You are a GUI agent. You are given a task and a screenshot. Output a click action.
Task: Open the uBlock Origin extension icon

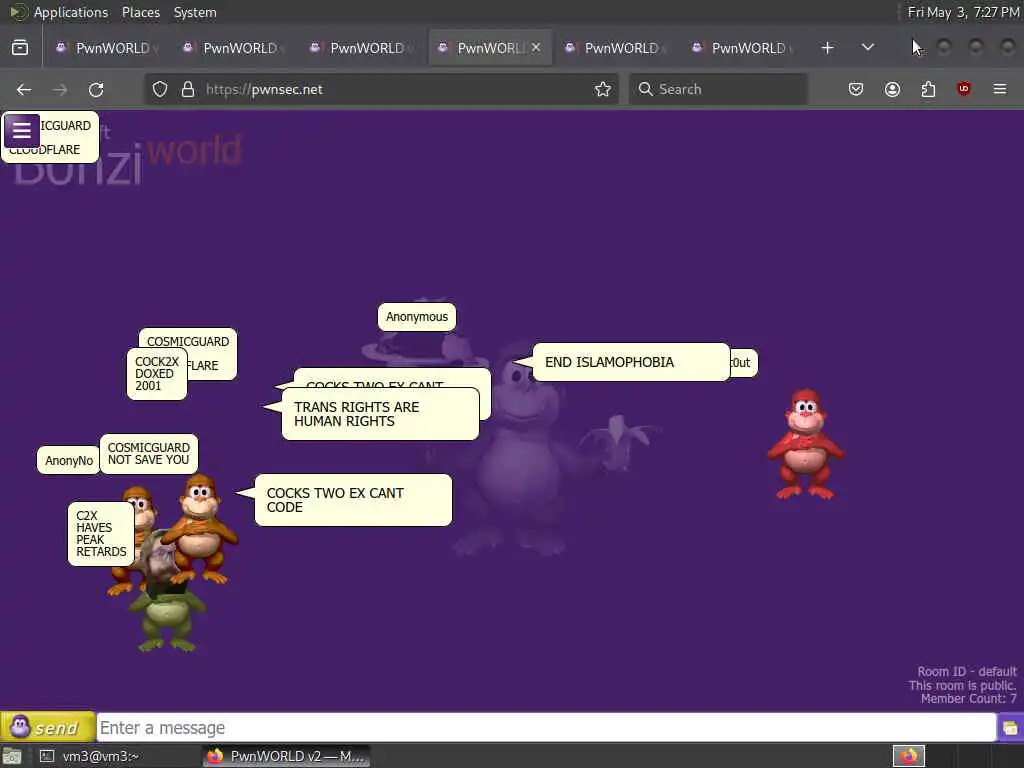pyautogui.click(x=964, y=89)
